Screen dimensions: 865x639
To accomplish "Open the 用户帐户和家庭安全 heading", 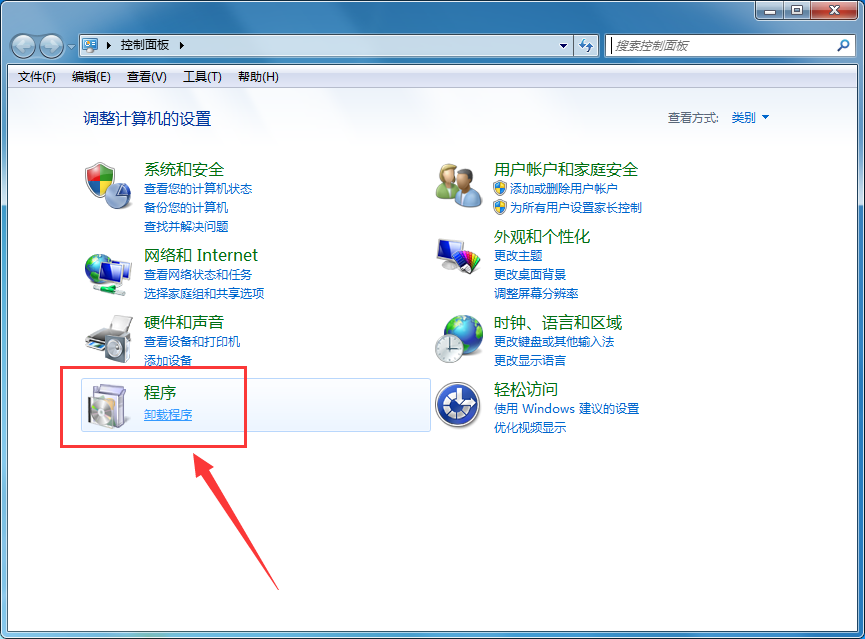I will pyautogui.click(x=565, y=169).
